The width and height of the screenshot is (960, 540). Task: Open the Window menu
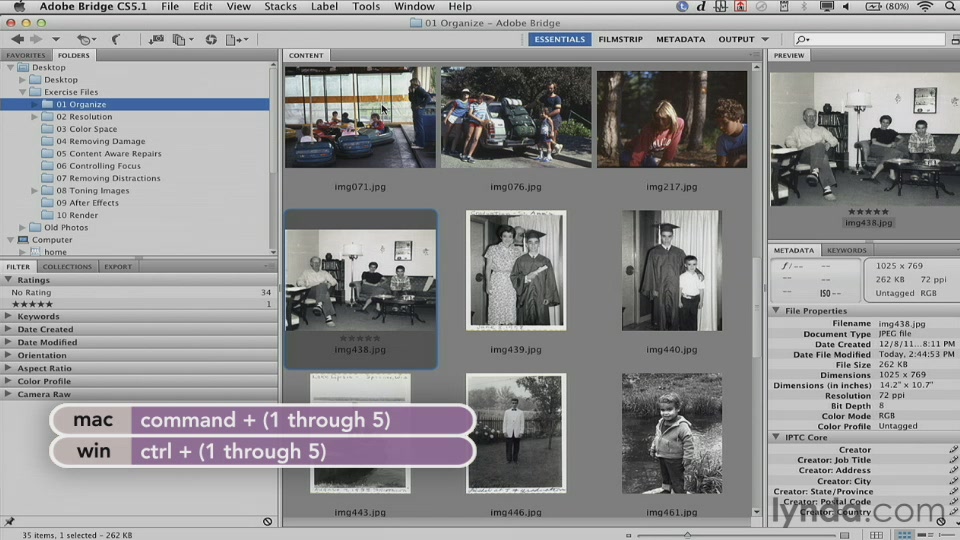pyautogui.click(x=414, y=7)
